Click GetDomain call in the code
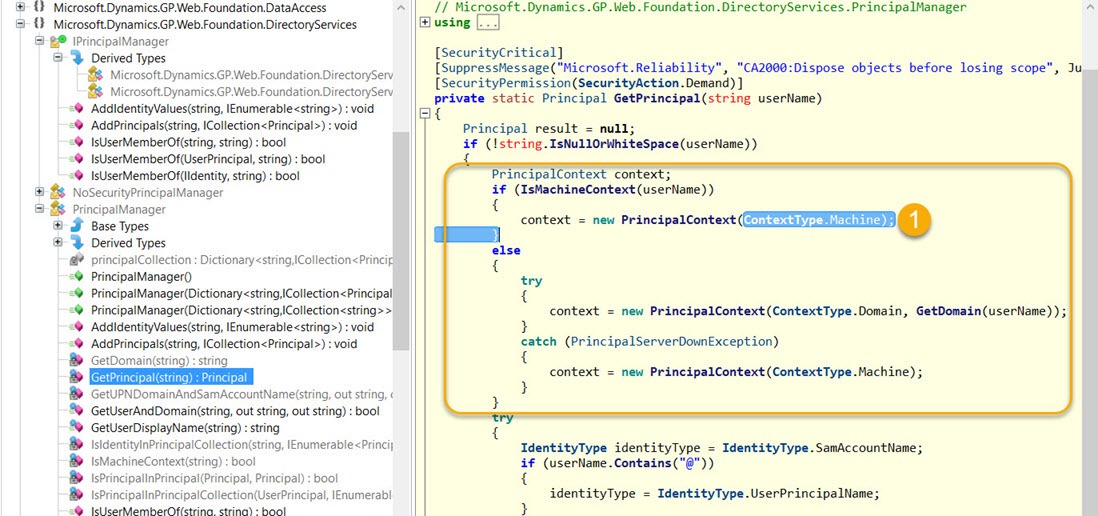This screenshot has height=516, width=1098. pos(948,311)
